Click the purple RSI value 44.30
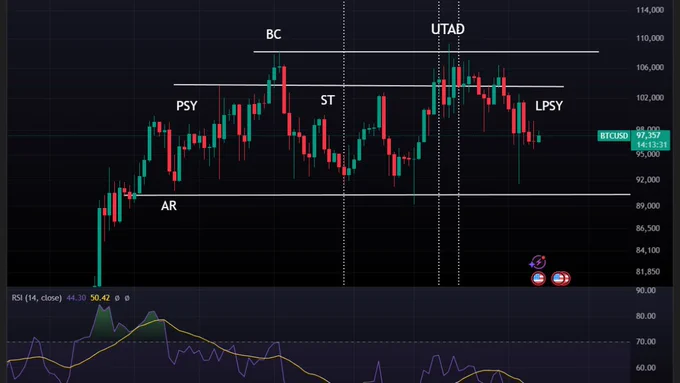Screen dimensions: 680x383 click(x=76, y=298)
